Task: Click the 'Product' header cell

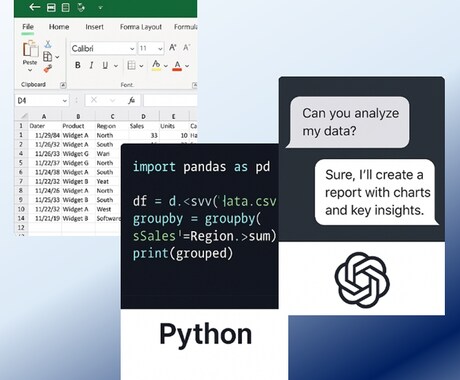Action: 78,126
